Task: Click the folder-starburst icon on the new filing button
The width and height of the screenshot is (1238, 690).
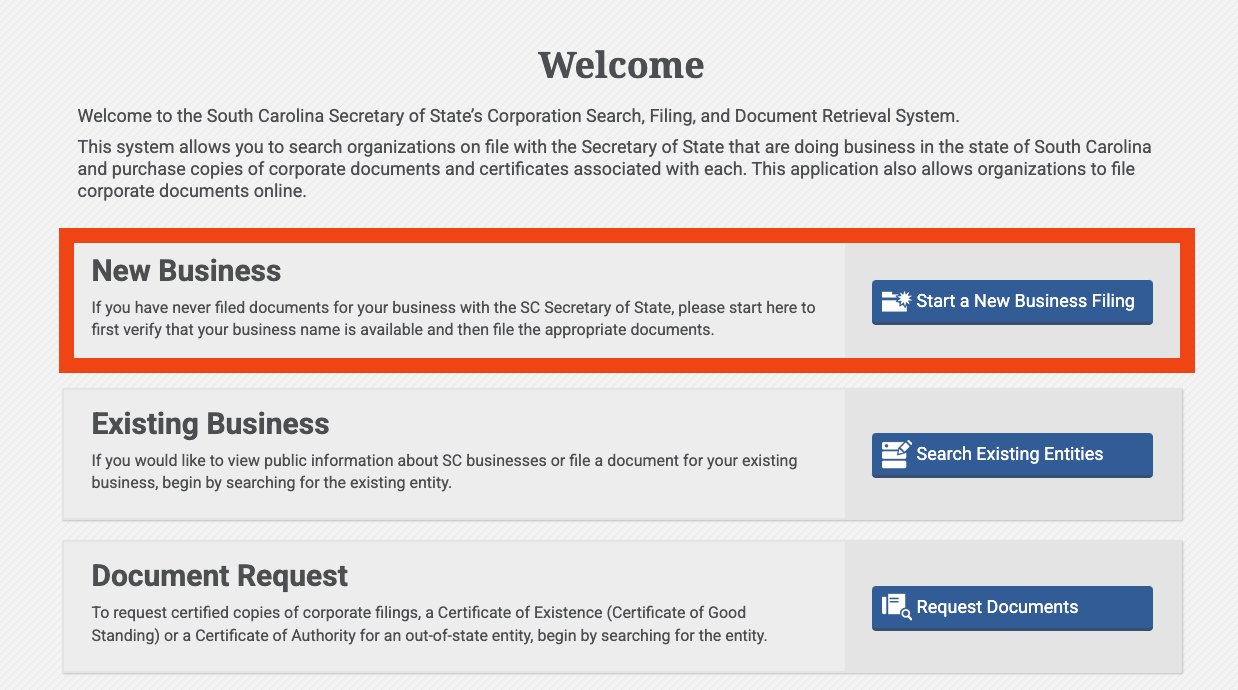Action: pos(895,301)
